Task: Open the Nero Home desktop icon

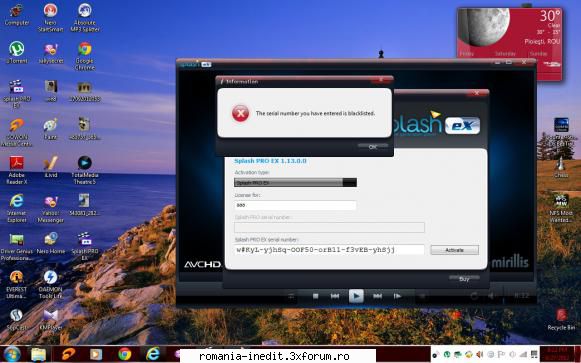Action: 50,243
